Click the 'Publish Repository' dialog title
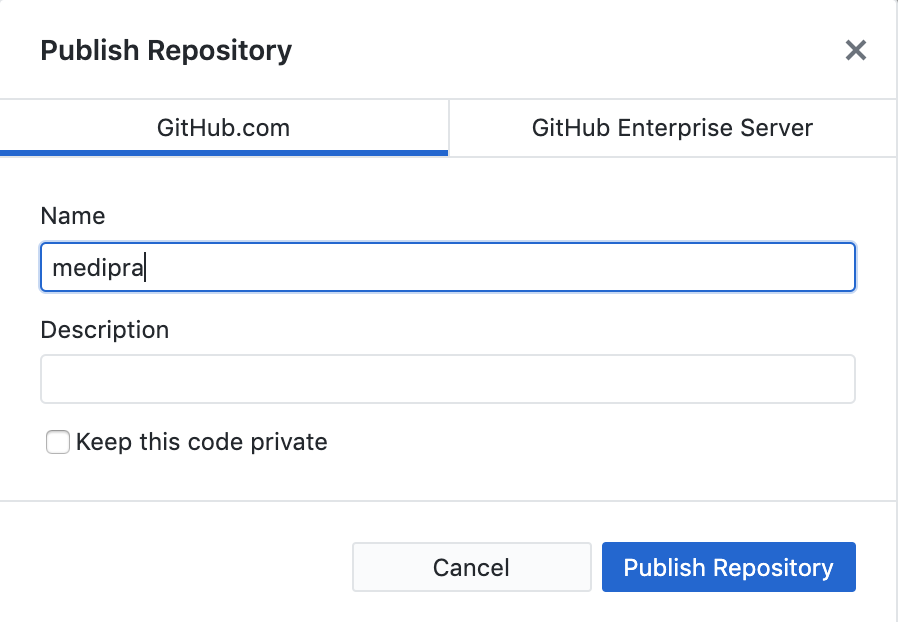Viewport: 898px width, 622px height. (166, 50)
